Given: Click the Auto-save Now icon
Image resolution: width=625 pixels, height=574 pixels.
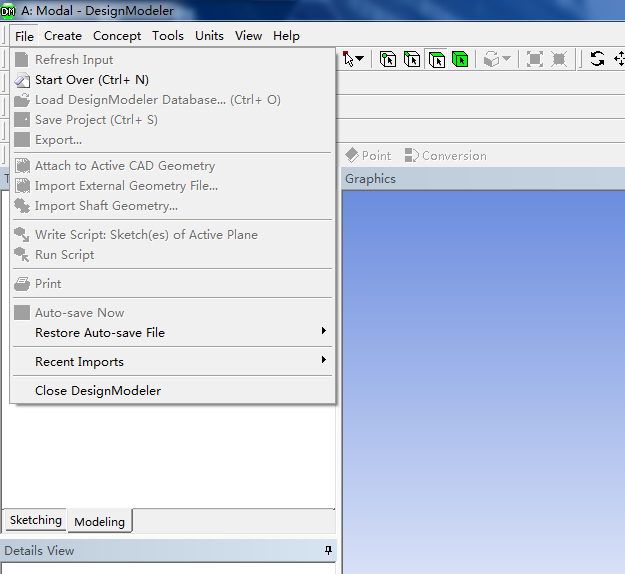Looking at the screenshot, I should [22, 313].
